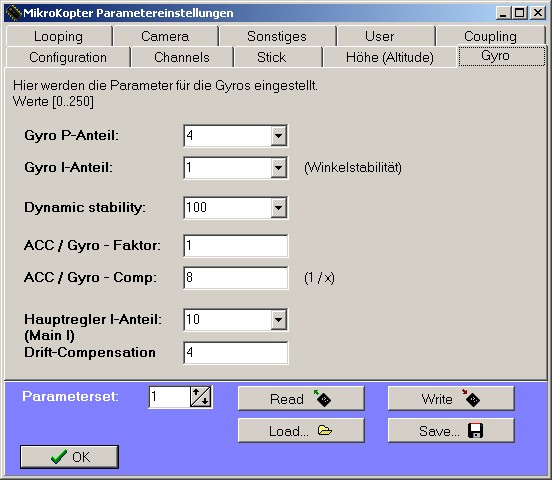Click the Hauptregler I-Anteil value field
This screenshot has width=552, height=480.
point(227,320)
